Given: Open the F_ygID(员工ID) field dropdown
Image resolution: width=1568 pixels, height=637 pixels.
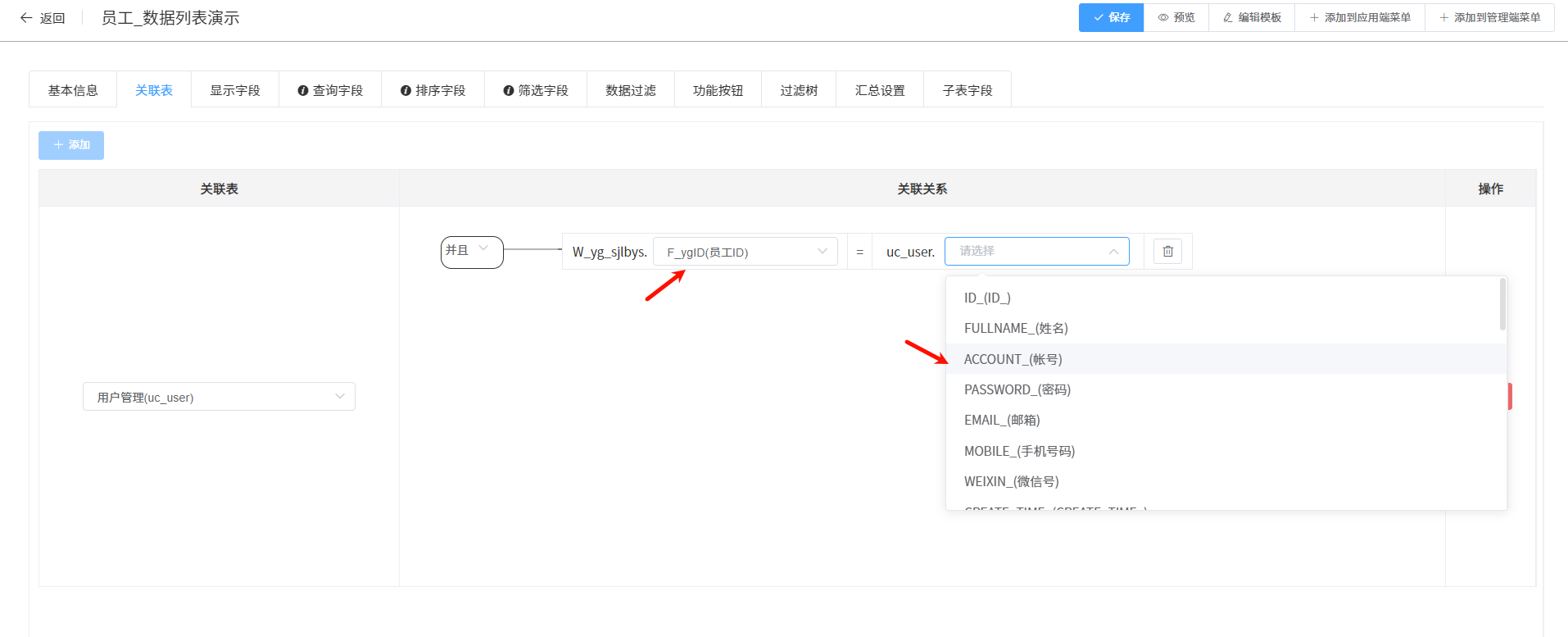Looking at the screenshot, I should coord(745,252).
